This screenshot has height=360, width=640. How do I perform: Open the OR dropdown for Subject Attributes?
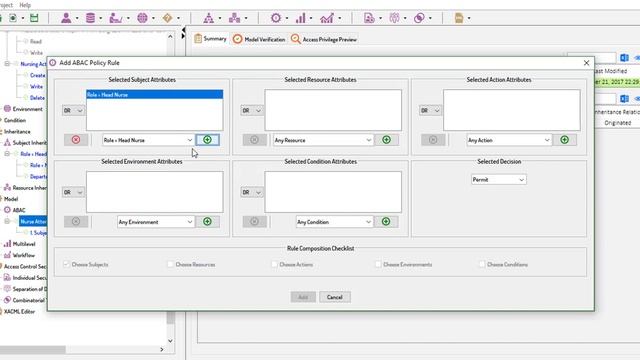73,111
